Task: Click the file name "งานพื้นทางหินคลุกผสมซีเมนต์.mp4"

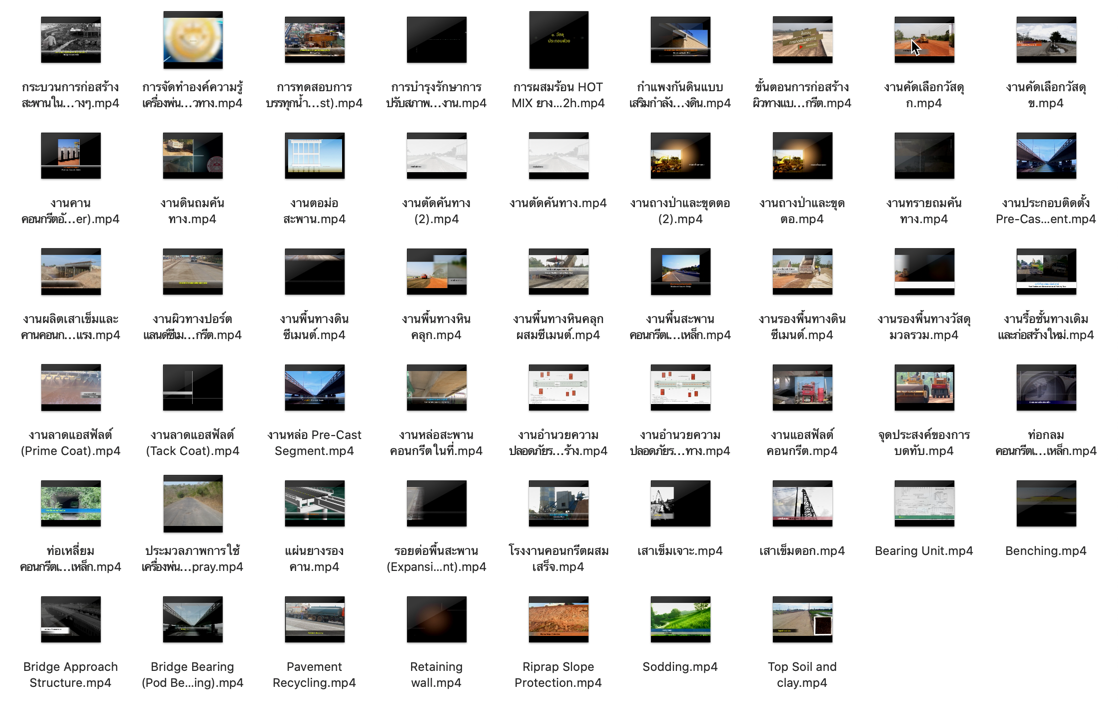Action: coord(558,327)
